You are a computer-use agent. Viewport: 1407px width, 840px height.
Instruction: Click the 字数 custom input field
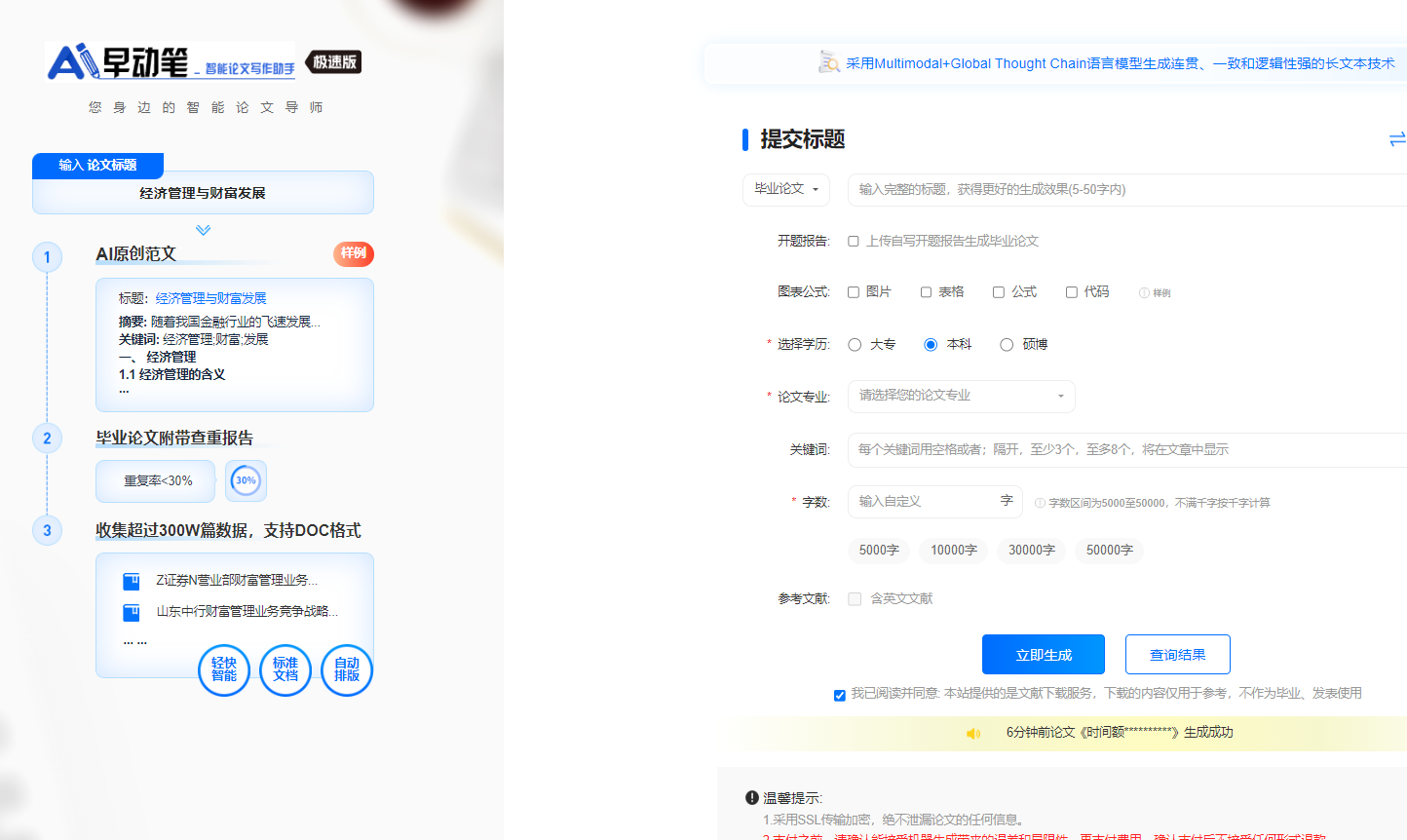point(935,501)
